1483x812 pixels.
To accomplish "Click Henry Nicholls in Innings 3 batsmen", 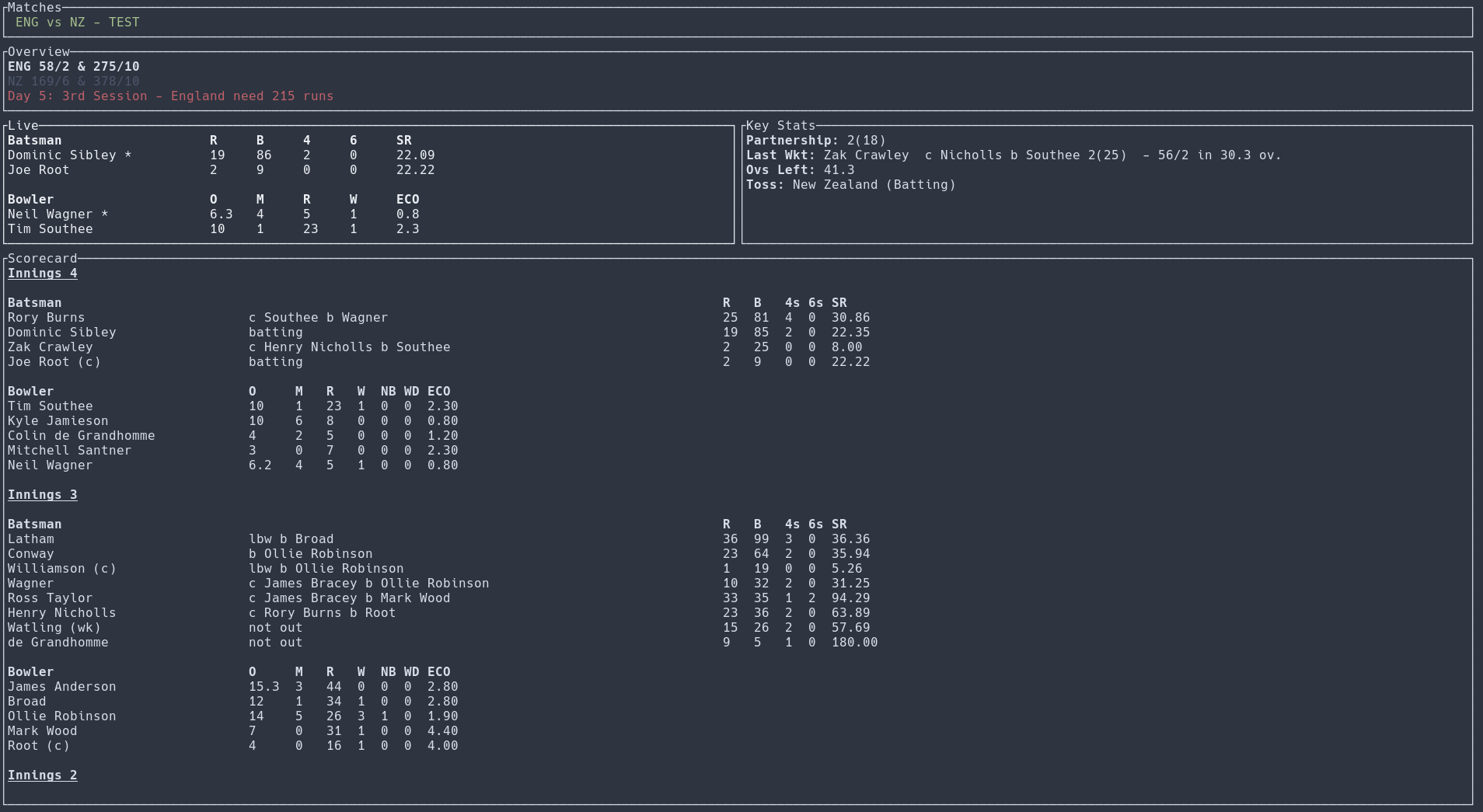I will point(62,613).
